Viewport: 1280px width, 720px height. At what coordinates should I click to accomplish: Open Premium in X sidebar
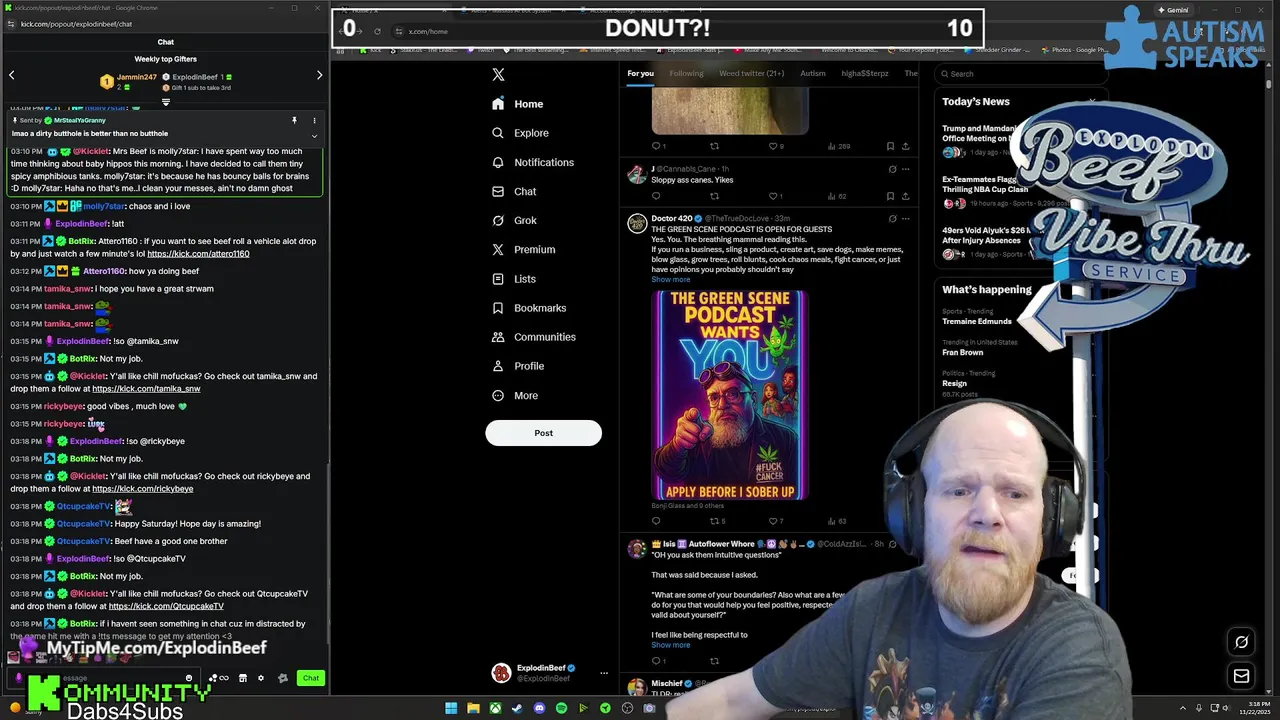523,249
